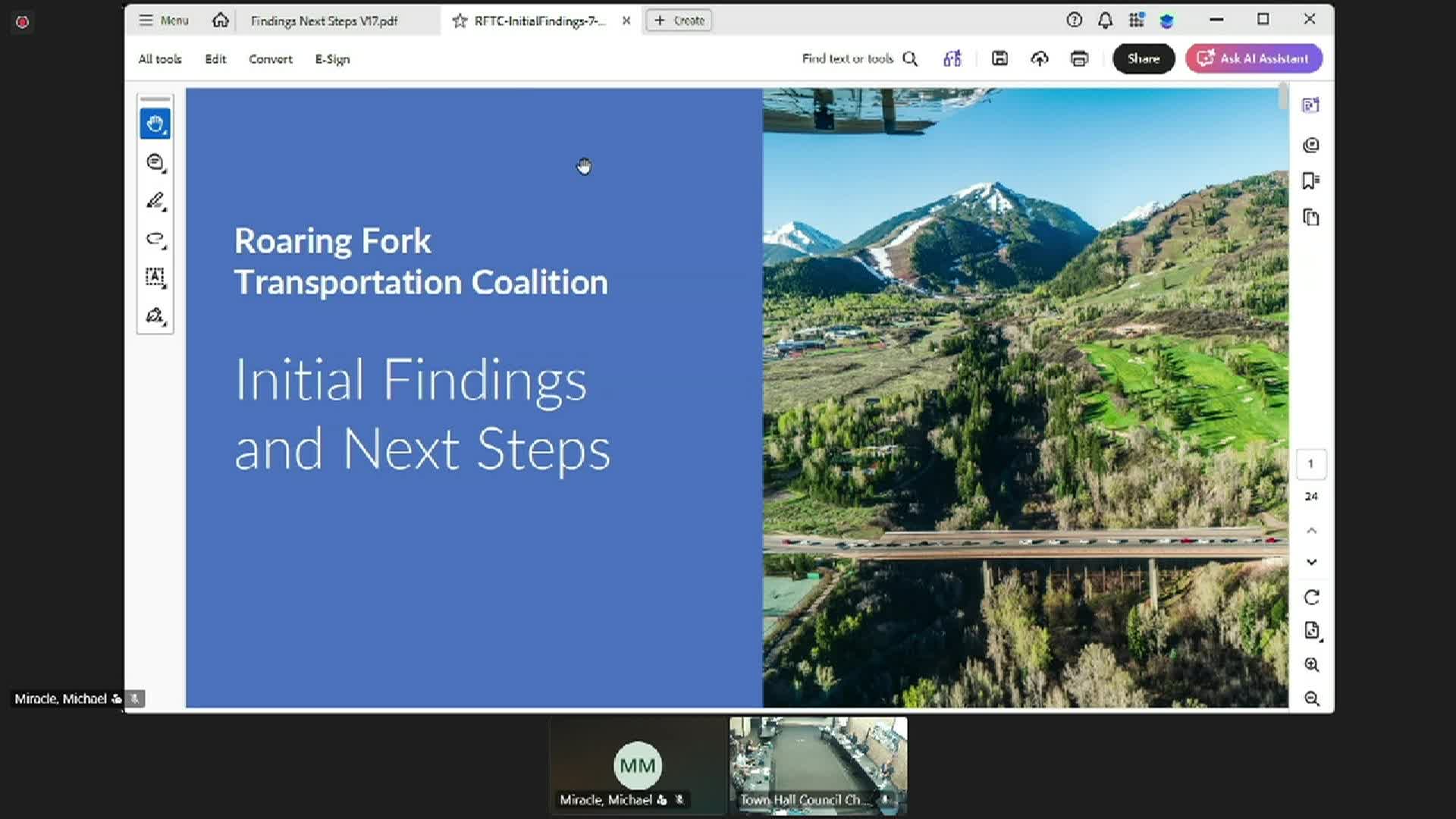1456x819 pixels.
Task: Open the comments panel icon
Action: click(1311, 145)
